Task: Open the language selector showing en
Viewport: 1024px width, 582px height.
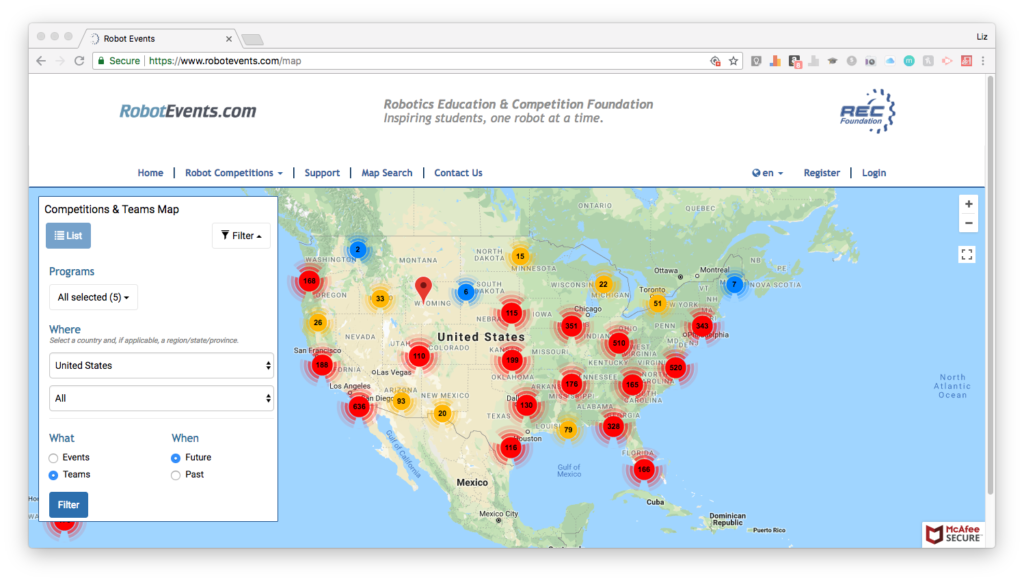Action: [767, 172]
